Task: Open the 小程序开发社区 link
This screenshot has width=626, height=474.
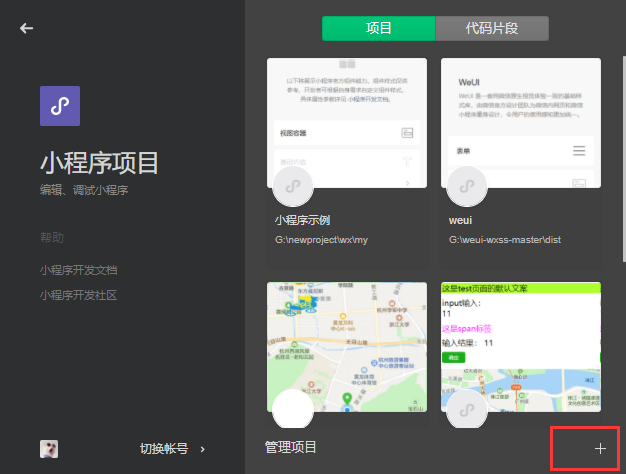Action: click(78, 295)
